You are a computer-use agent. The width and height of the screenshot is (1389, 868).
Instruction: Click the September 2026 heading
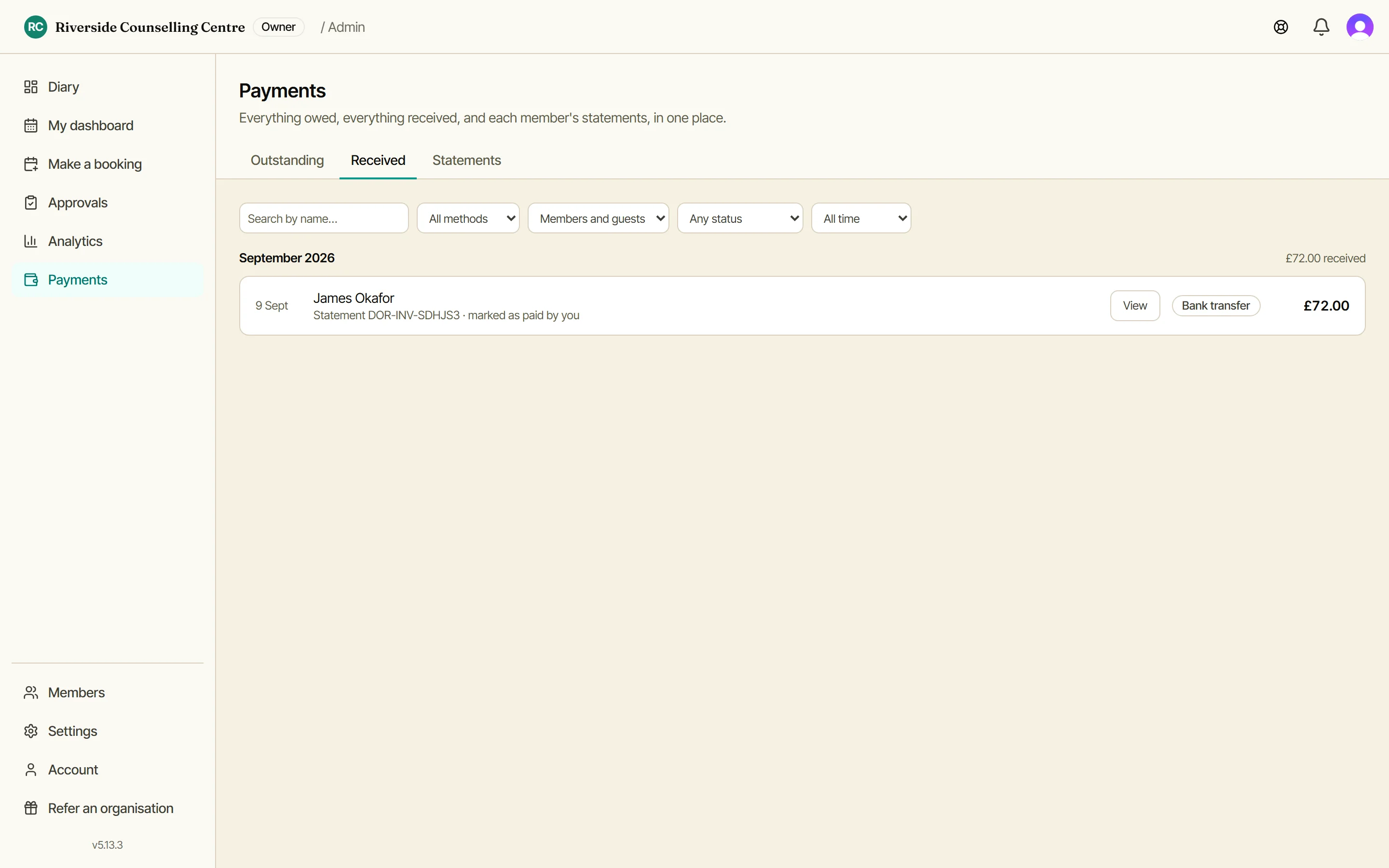287,258
